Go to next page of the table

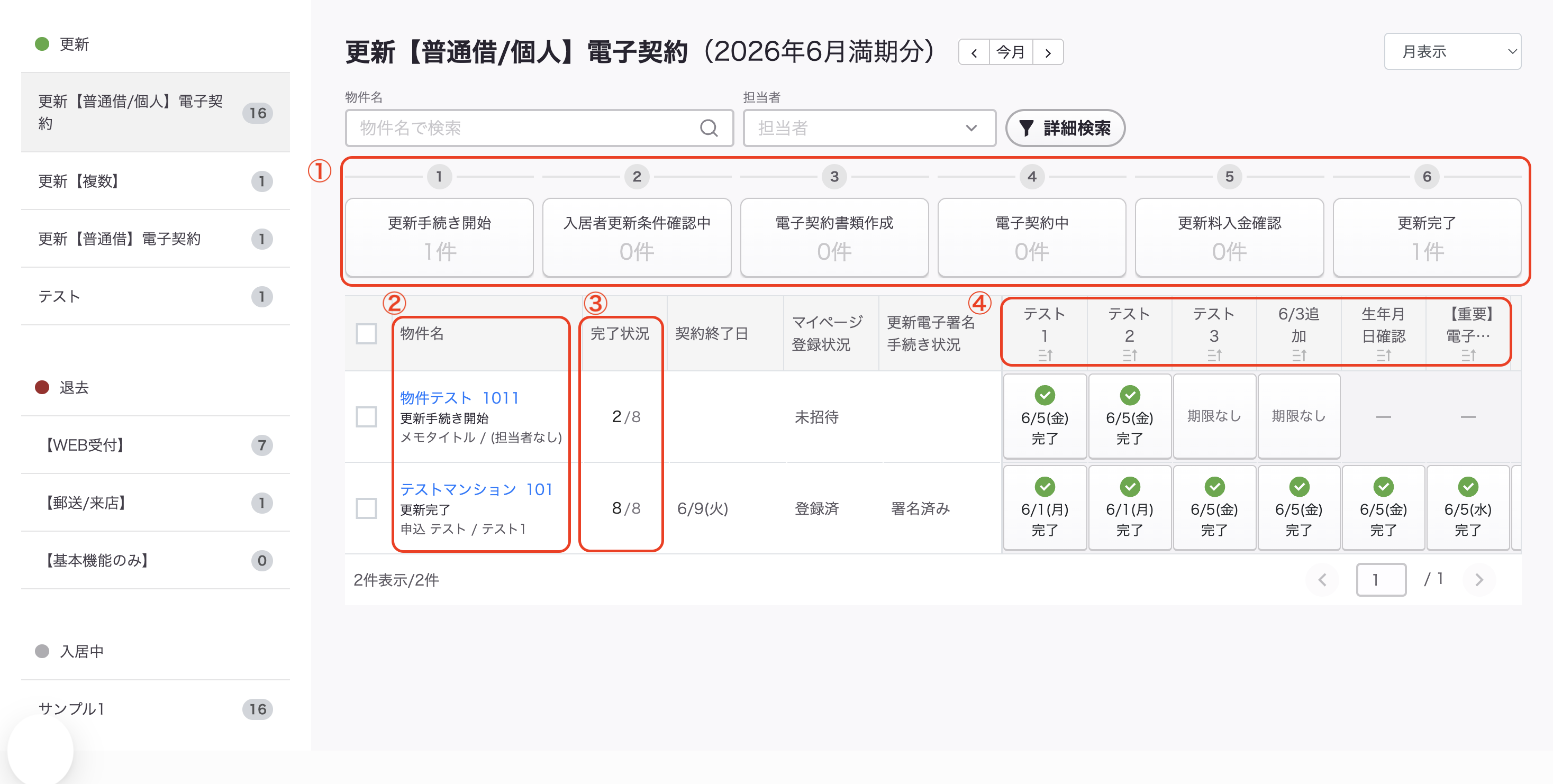(x=1479, y=580)
